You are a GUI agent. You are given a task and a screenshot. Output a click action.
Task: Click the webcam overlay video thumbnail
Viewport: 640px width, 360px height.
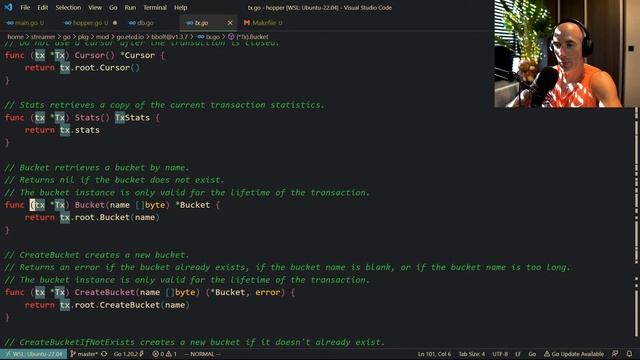pyautogui.click(x=567, y=53)
